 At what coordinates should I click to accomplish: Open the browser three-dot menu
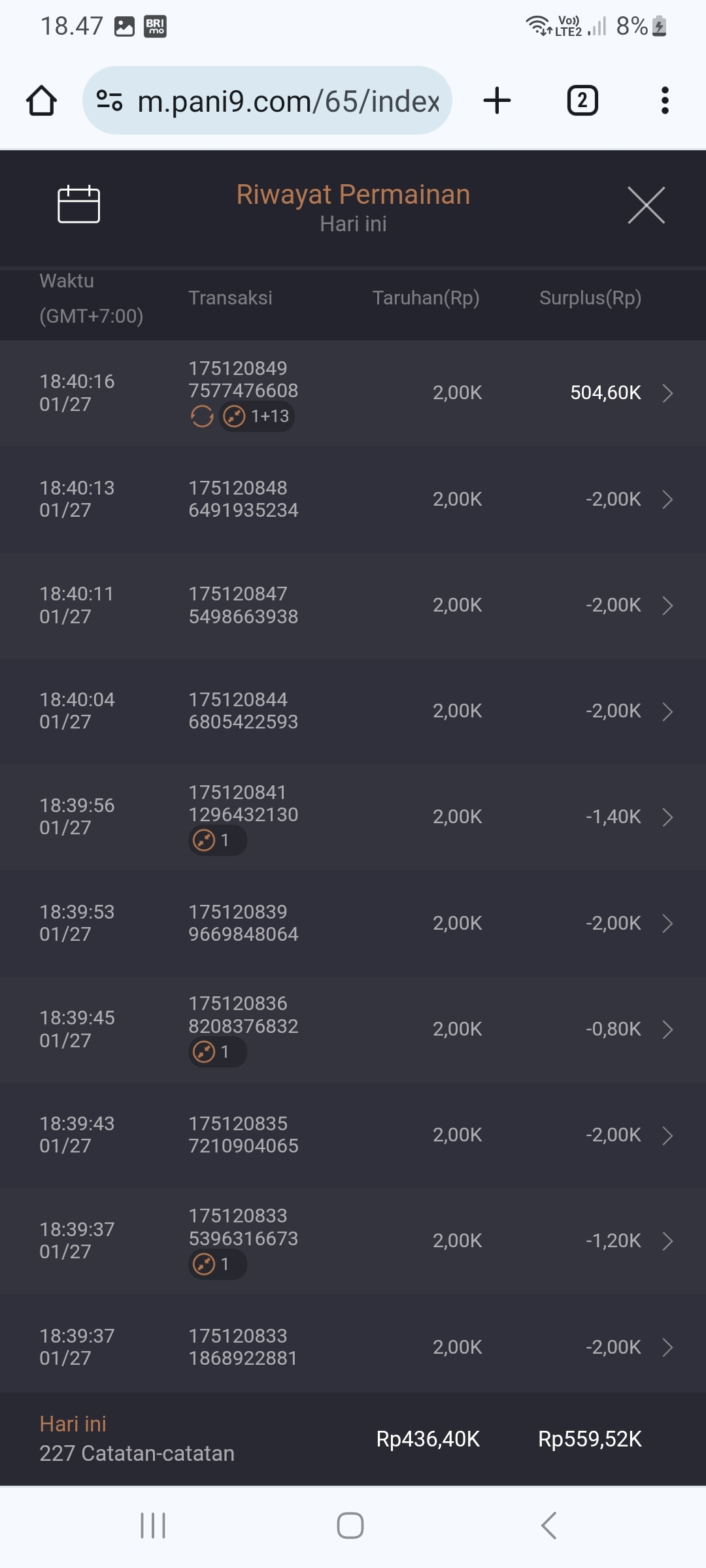pos(665,101)
